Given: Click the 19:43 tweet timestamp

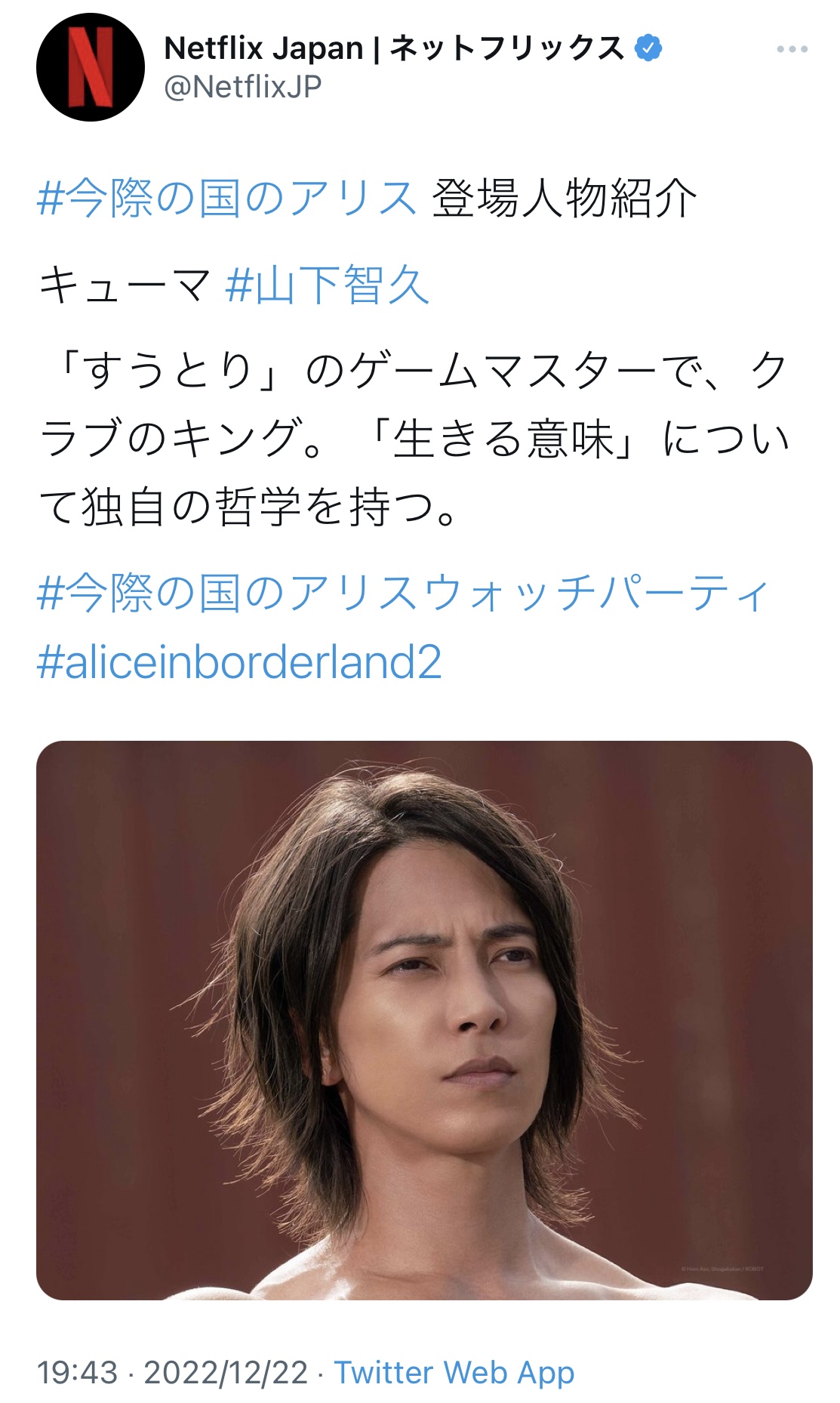Looking at the screenshot, I should coord(78,1372).
